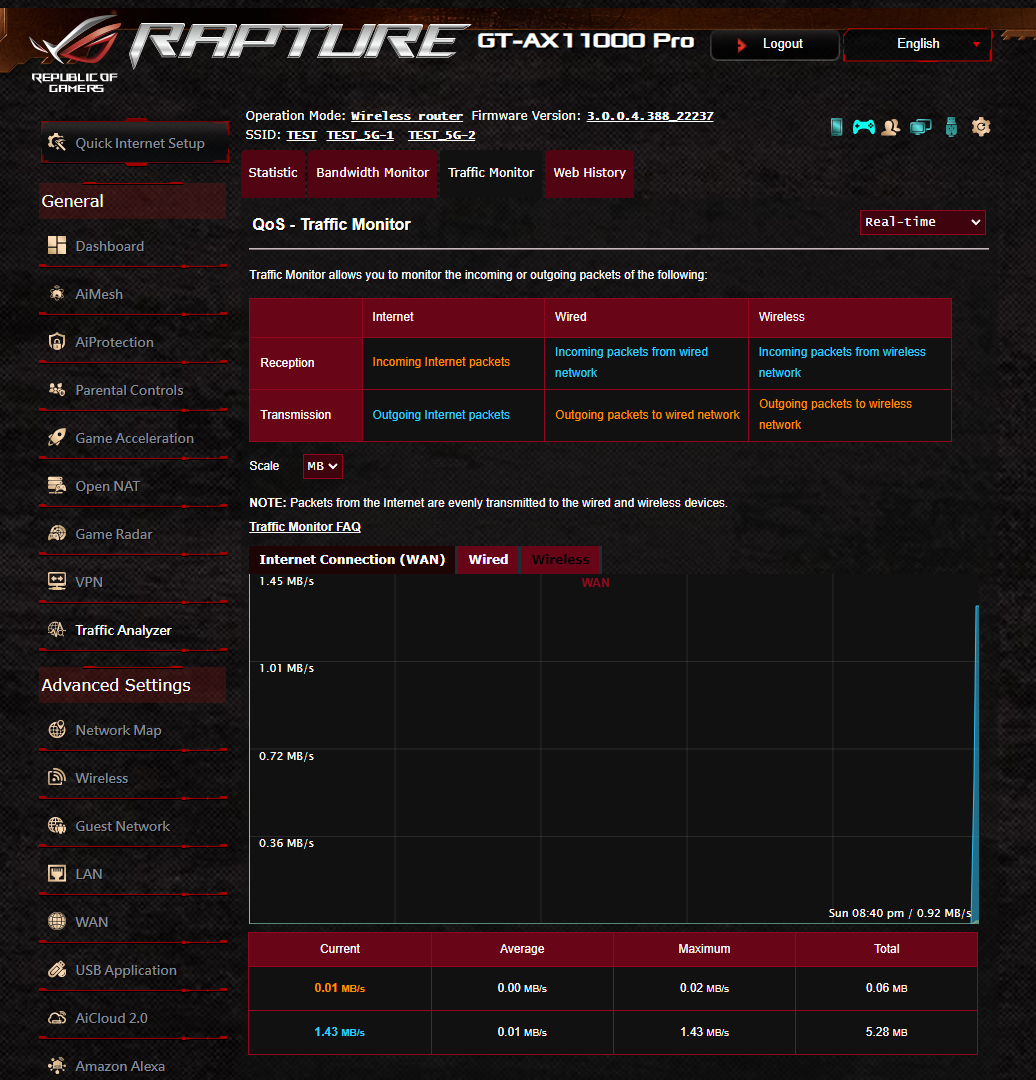This screenshot has height=1080, width=1036.
Task: Click the 'Average' column header
Action: [x=522, y=949]
